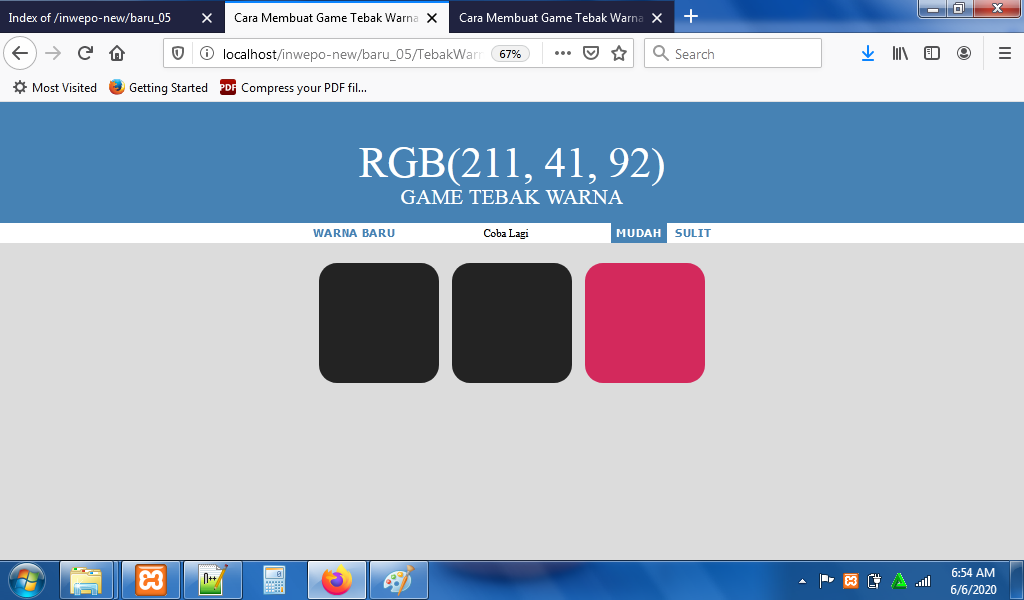This screenshot has height=600, width=1024.
Task: Open tracking protection shield info
Action: point(178,54)
